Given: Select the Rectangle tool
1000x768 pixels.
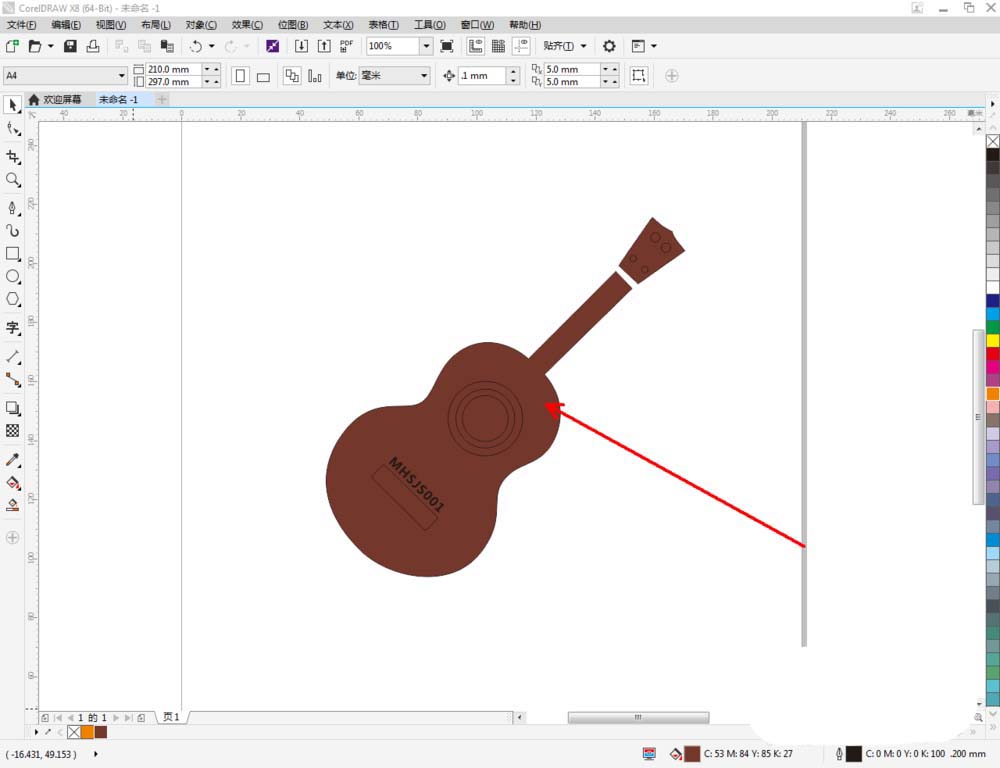Looking at the screenshot, I should [x=13, y=253].
